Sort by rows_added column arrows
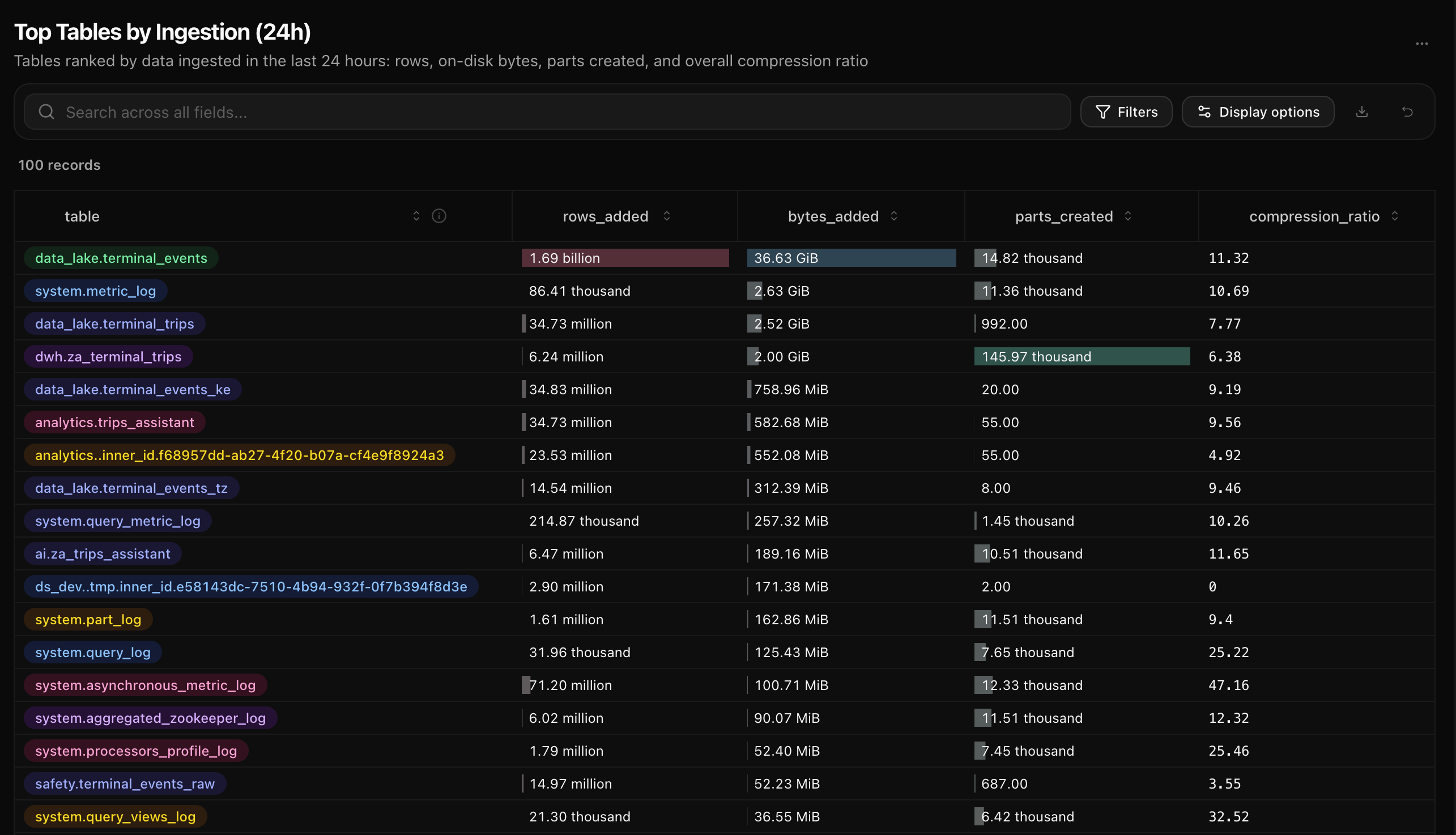The height and width of the screenshot is (835, 1456). point(666,216)
